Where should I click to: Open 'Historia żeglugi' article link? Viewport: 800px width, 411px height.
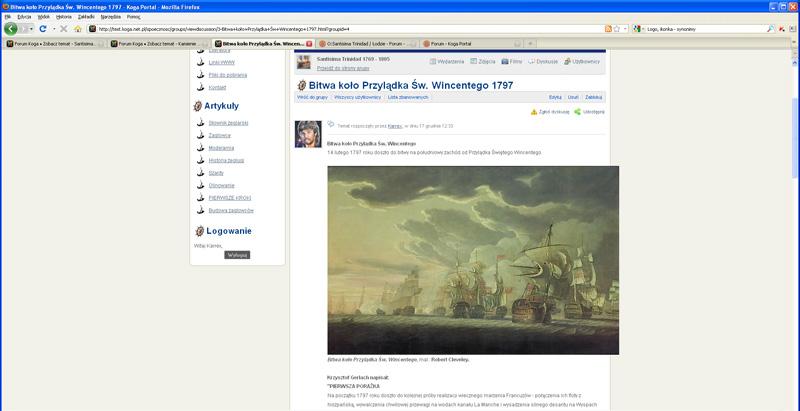pyautogui.click(x=226, y=161)
